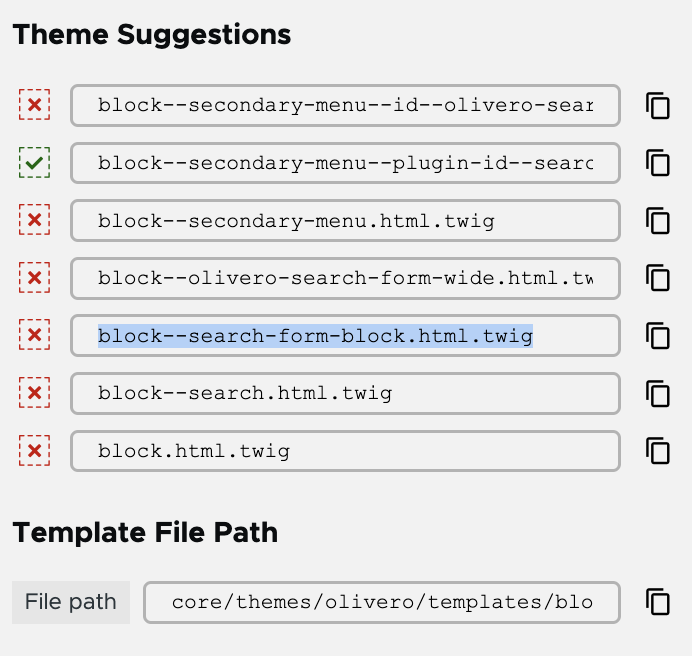Copy block--search.html.twig name
The height and width of the screenshot is (656, 692).
tap(658, 393)
